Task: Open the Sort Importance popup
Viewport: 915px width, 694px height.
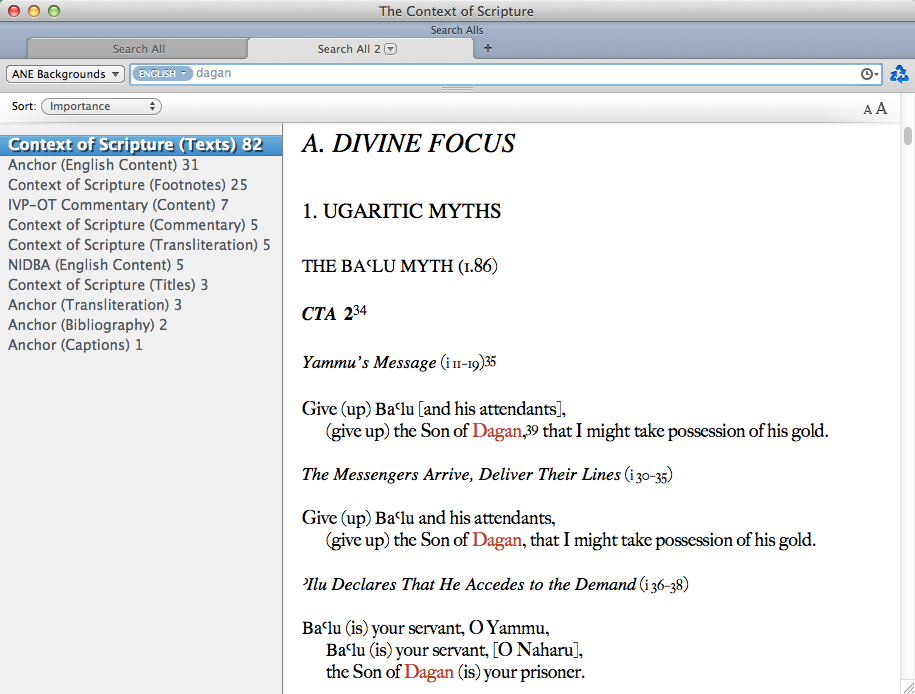Action: point(102,106)
